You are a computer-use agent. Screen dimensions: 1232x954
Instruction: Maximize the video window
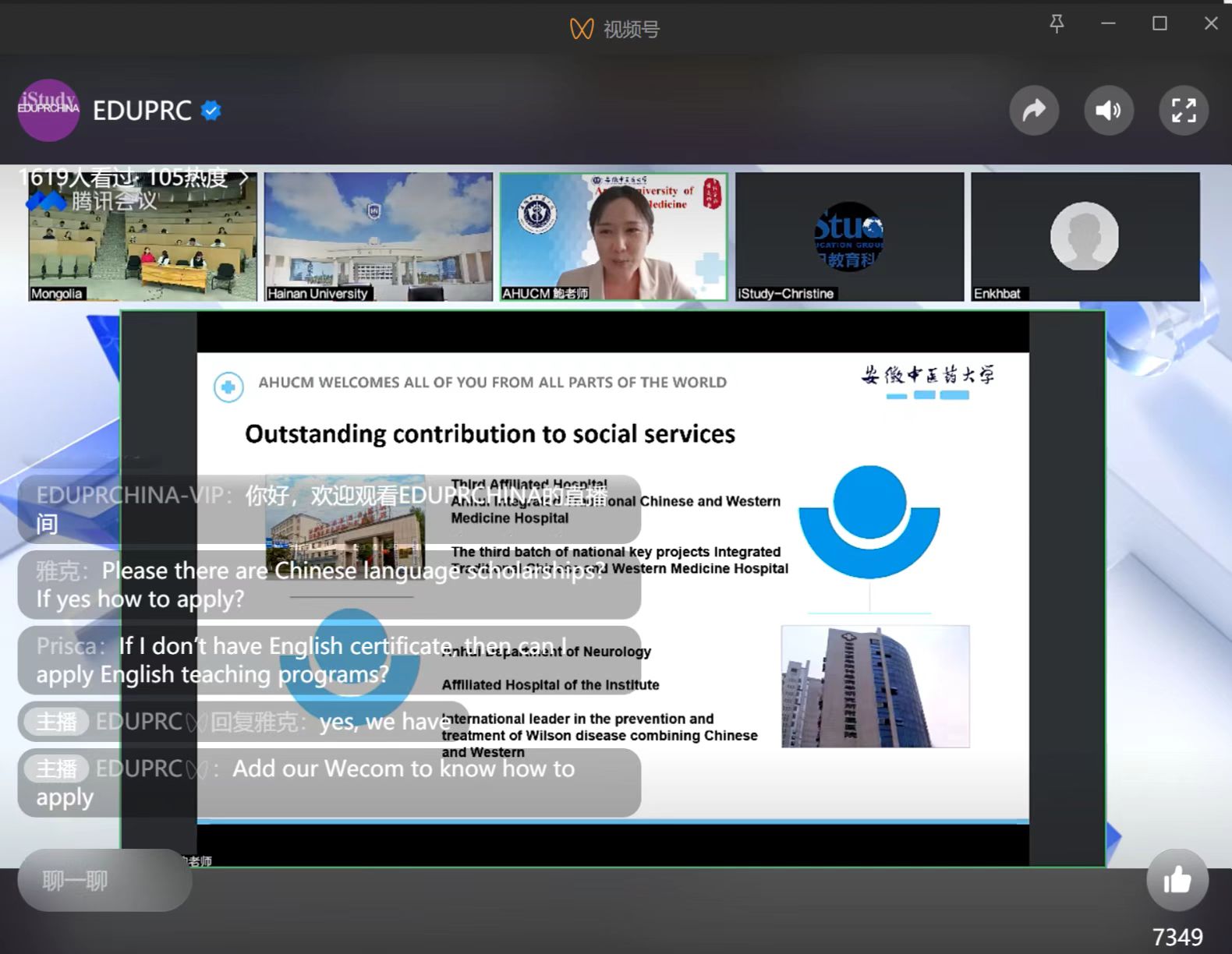pos(1159,24)
